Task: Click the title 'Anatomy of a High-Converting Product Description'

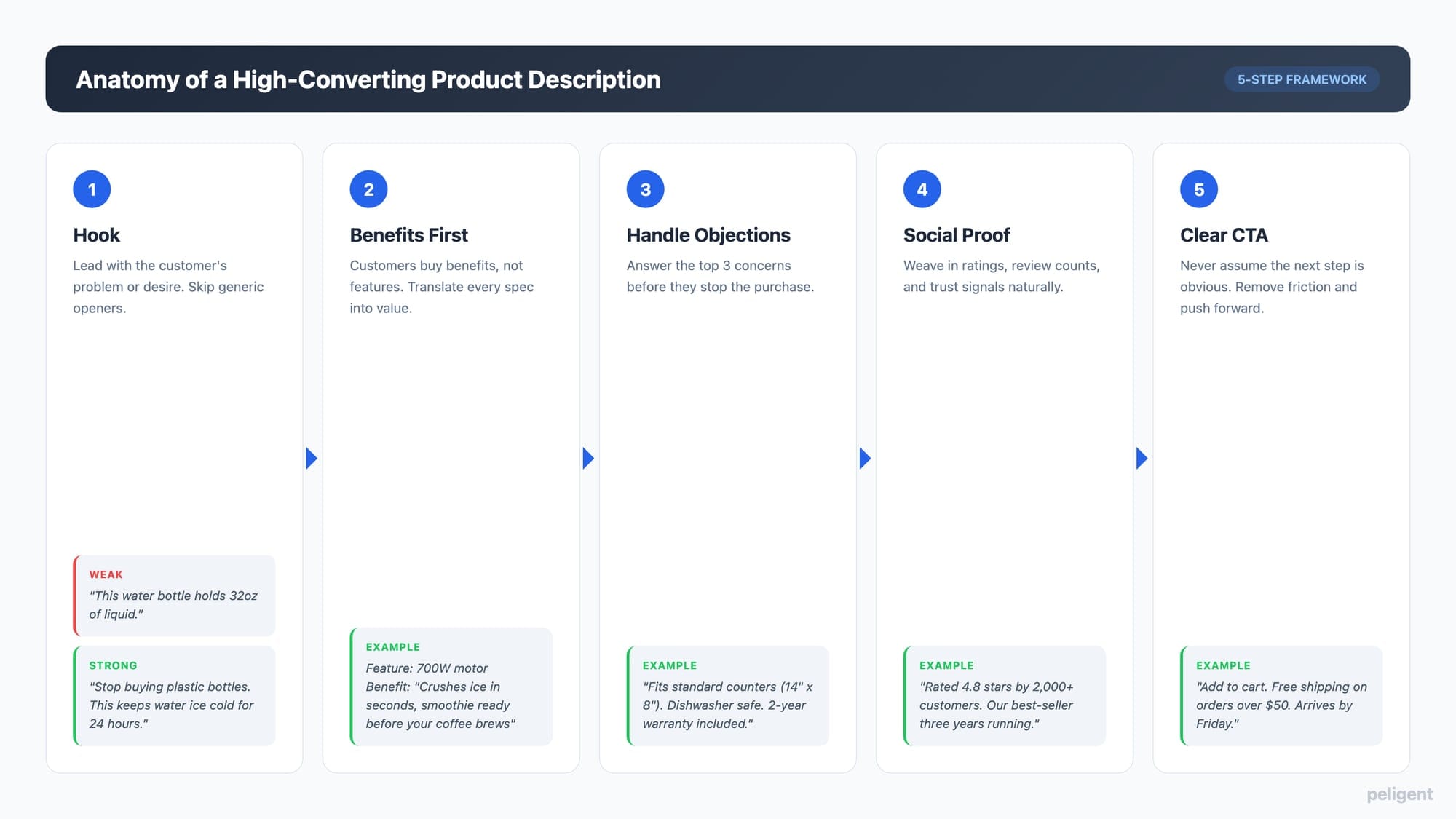Action: coord(368,79)
